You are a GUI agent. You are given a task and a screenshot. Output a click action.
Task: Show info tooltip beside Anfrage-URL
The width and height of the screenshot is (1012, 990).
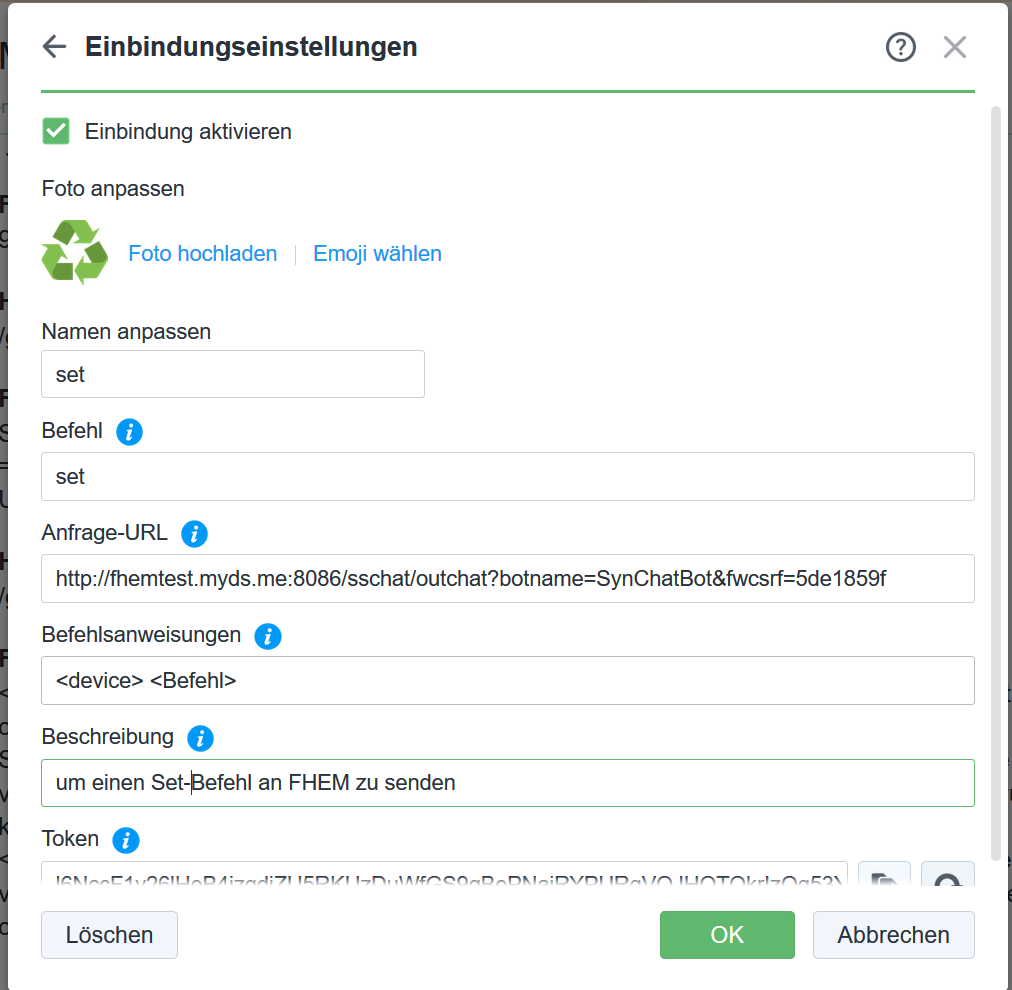point(194,534)
